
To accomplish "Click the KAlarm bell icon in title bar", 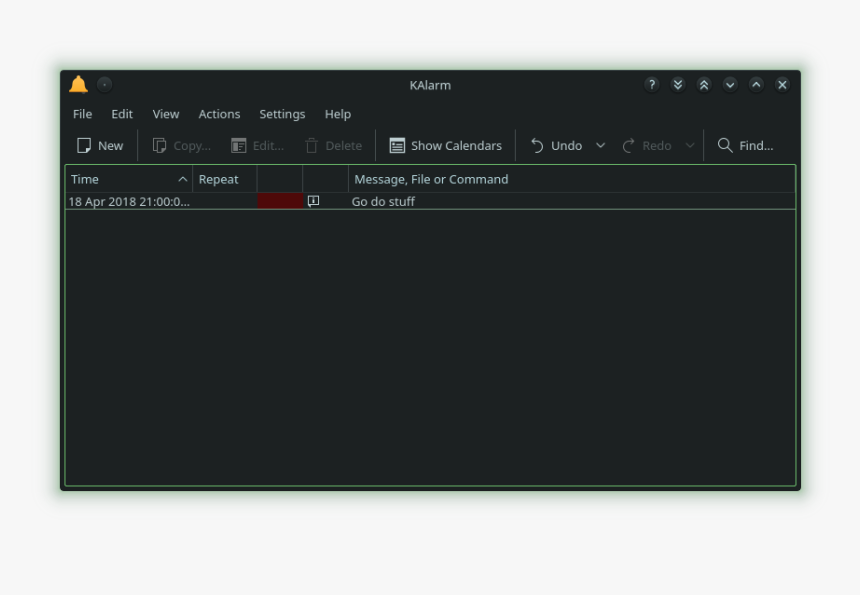I will tap(78, 84).
